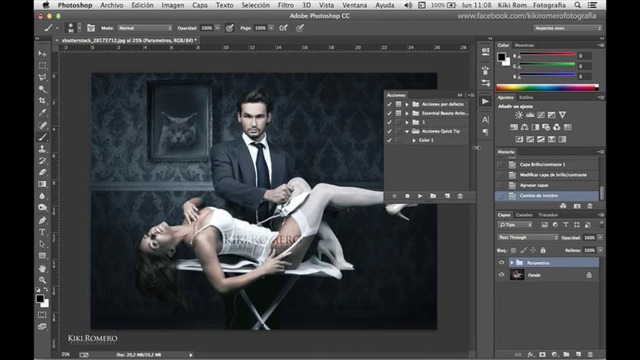Screen dimensions: 640x360
Task: Select the Clone Stamp tool
Action: [42, 149]
